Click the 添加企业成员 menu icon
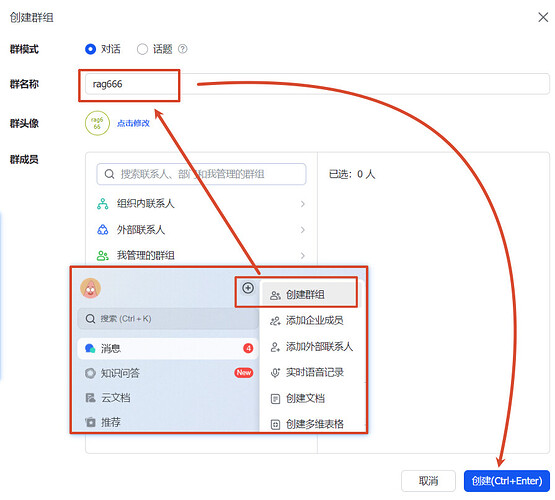Image resolution: width=555 pixels, height=500 pixels. coord(275,321)
